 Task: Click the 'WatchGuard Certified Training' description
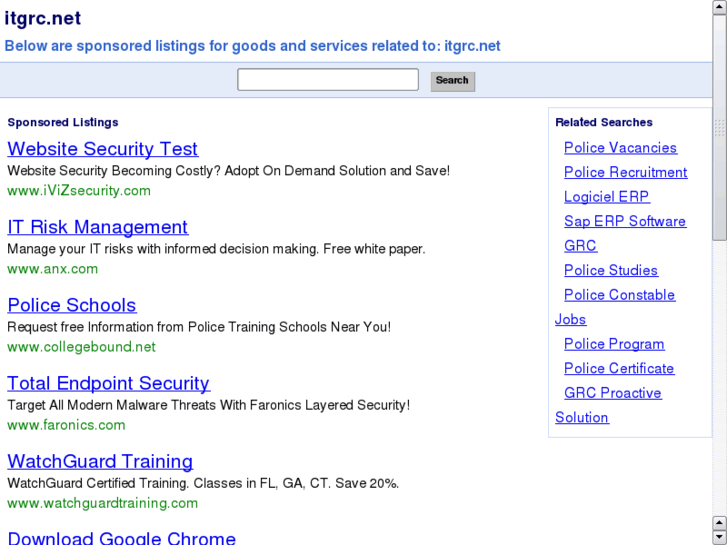click(203, 483)
